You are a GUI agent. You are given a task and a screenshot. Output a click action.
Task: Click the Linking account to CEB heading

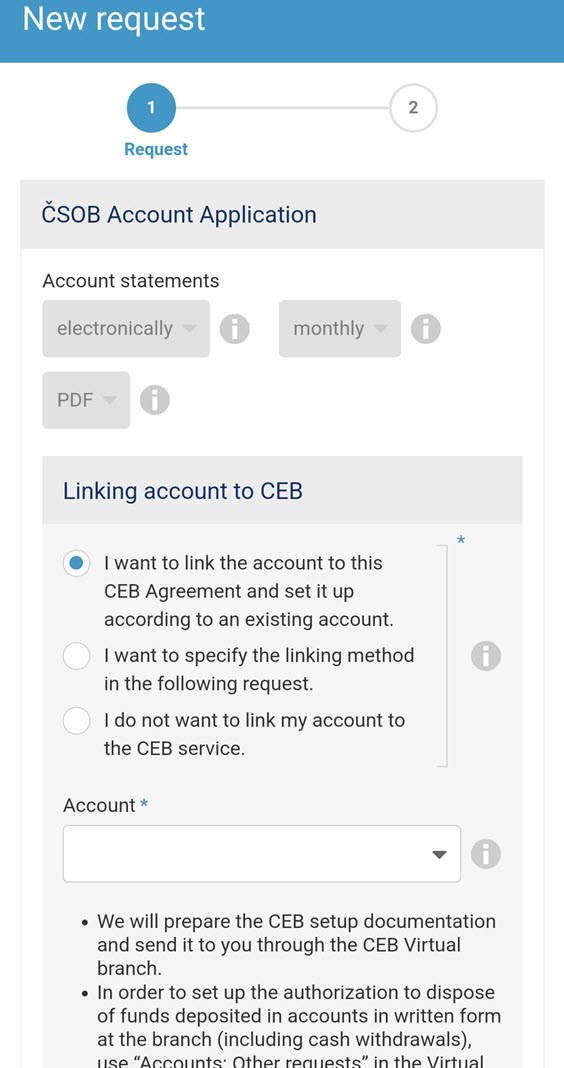pos(183,490)
